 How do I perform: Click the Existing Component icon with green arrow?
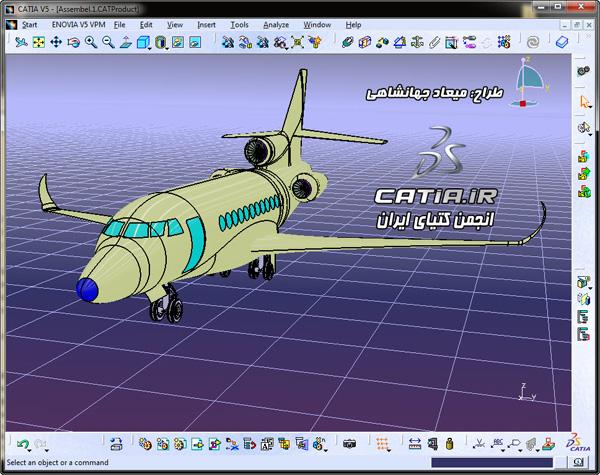click(197, 444)
